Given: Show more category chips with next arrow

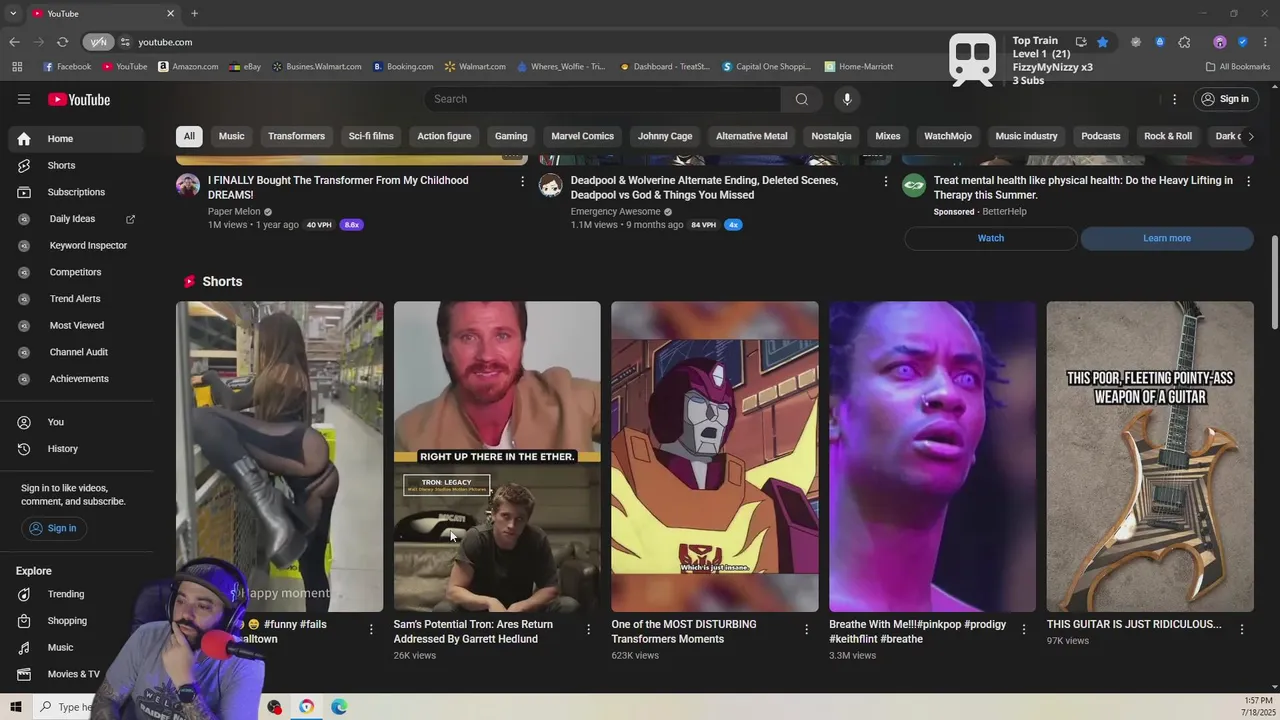Looking at the screenshot, I should coord(1250,136).
